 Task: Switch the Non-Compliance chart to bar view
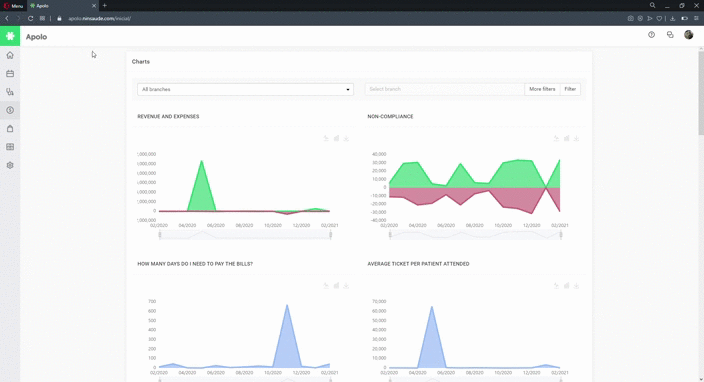coord(566,138)
